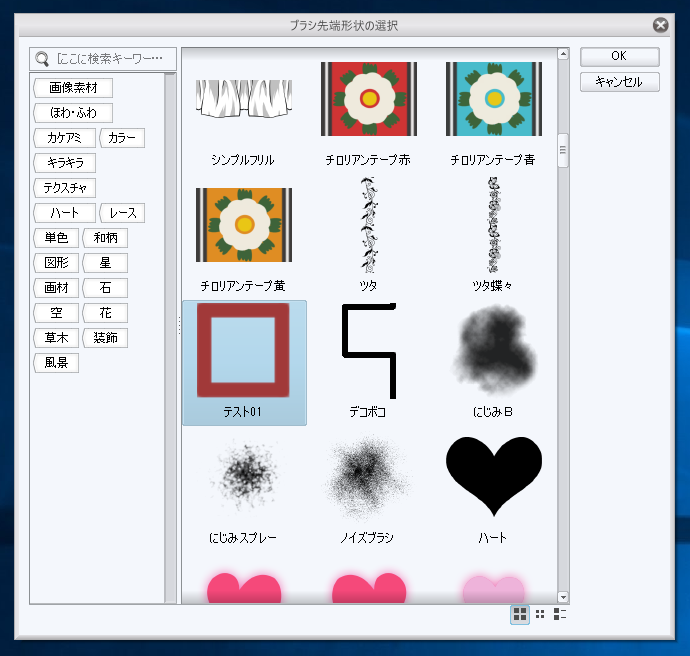690x656 pixels.
Task: Select the テスト01 brush tip
Action: (x=244, y=363)
